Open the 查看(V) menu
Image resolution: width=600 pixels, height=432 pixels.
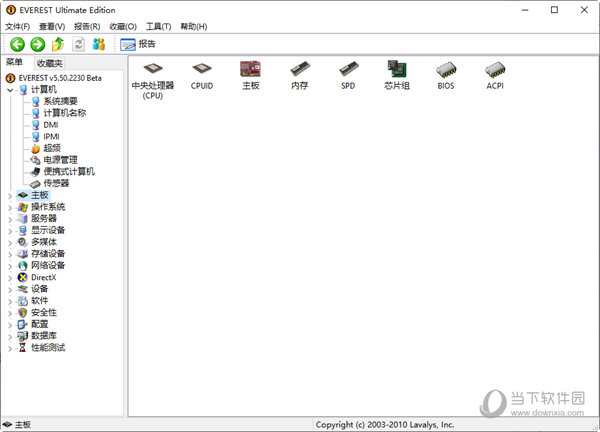click(52, 26)
